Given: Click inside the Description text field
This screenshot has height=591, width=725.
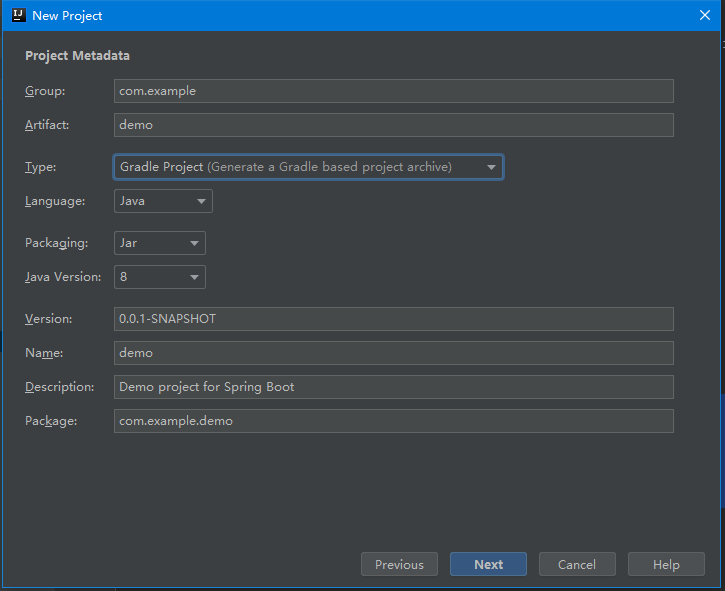Looking at the screenshot, I should click(393, 387).
